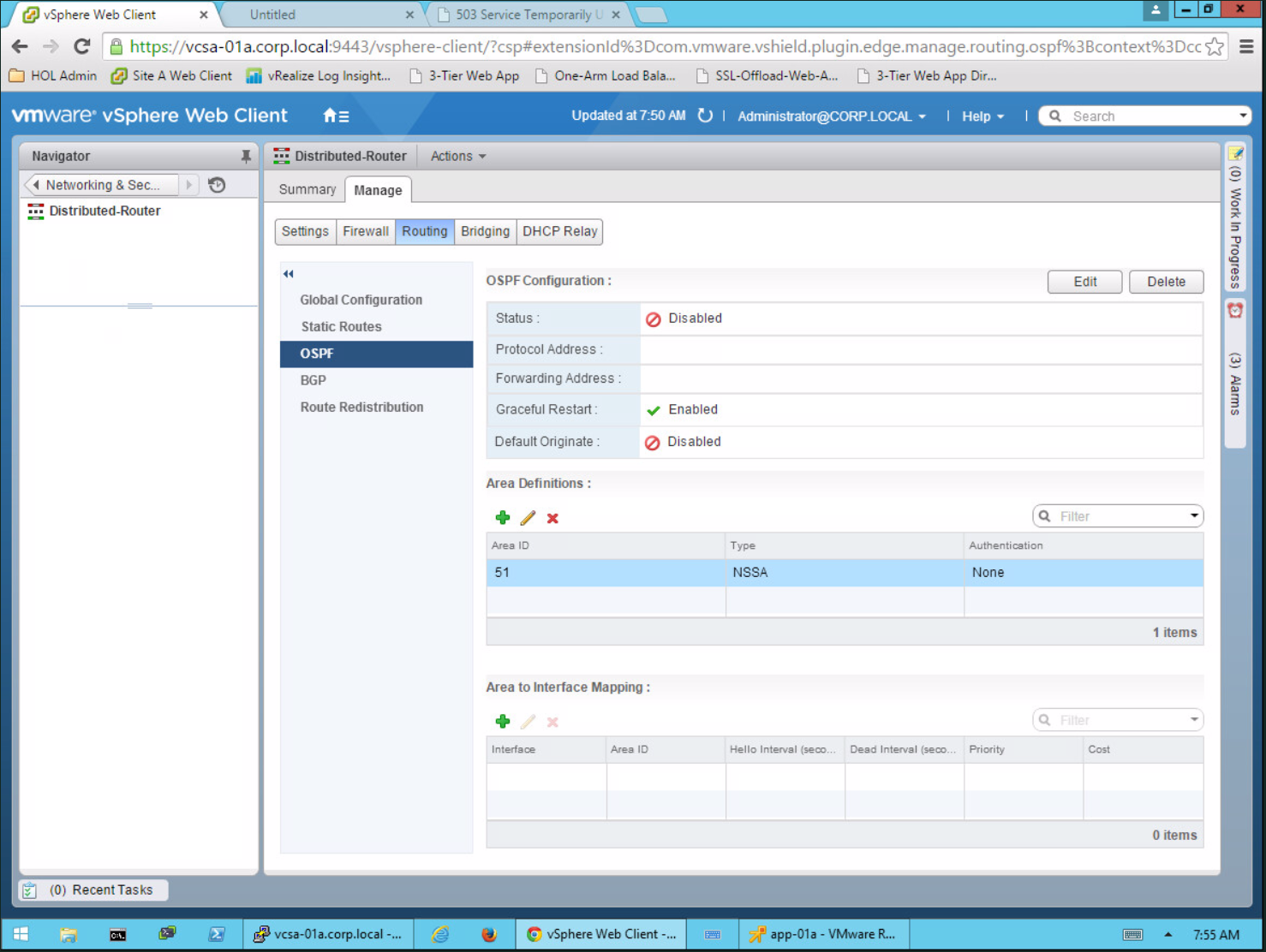This screenshot has width=1266, height=952.
Task: Open File Explorer from taskbar
Action: [68, 934]
